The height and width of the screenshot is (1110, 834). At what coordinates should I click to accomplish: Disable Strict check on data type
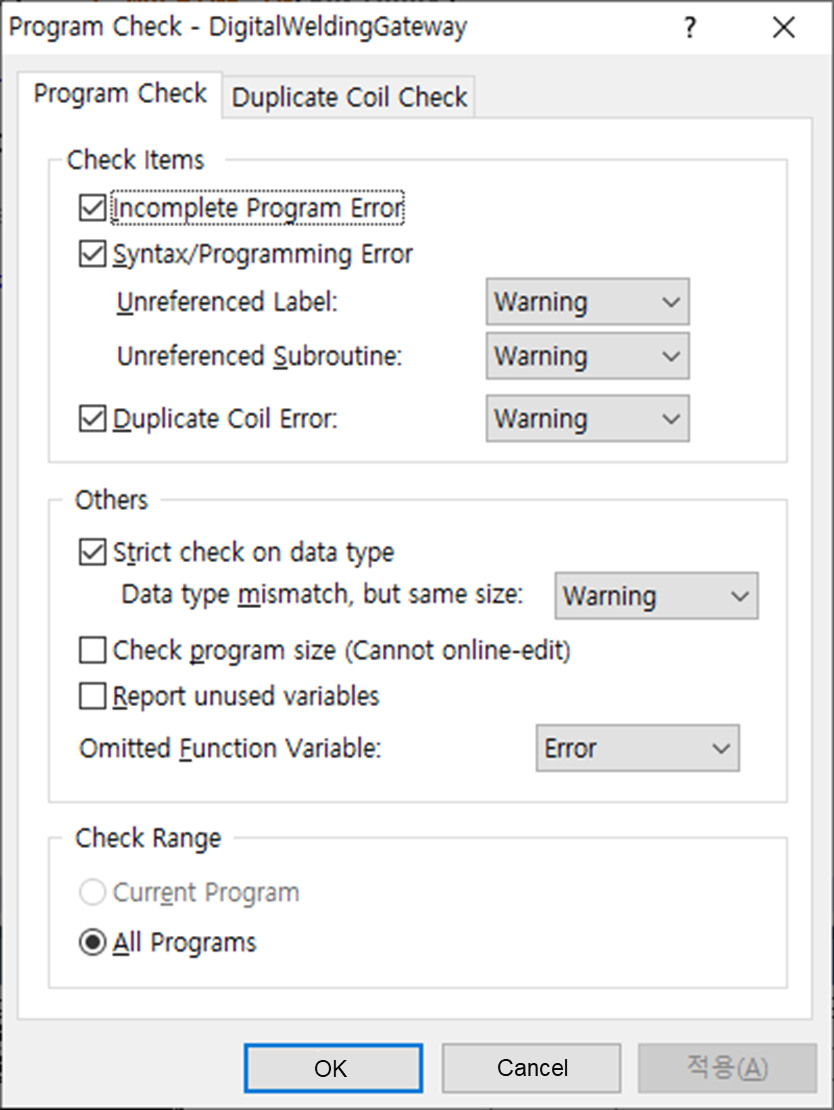93,552
